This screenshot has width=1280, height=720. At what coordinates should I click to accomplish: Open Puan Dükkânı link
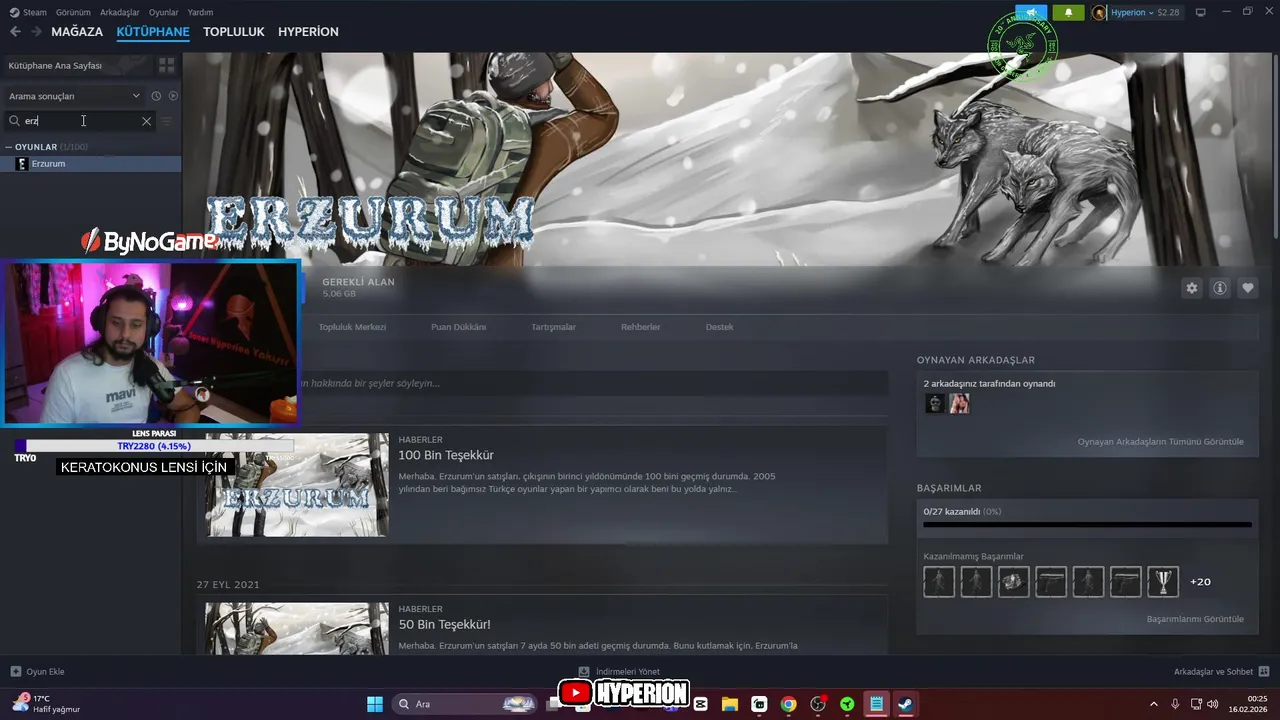coord(458,327)
